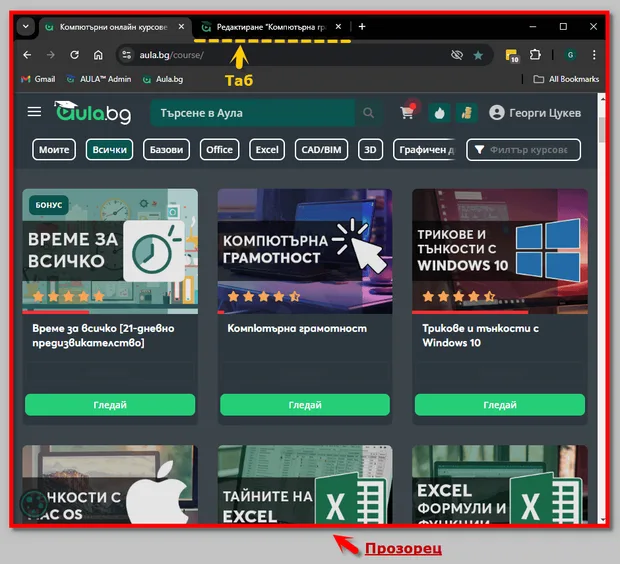The image size is (620, 564).
Task: Toggle the bookmark star for this page
Action: click(x=478, y=55)
